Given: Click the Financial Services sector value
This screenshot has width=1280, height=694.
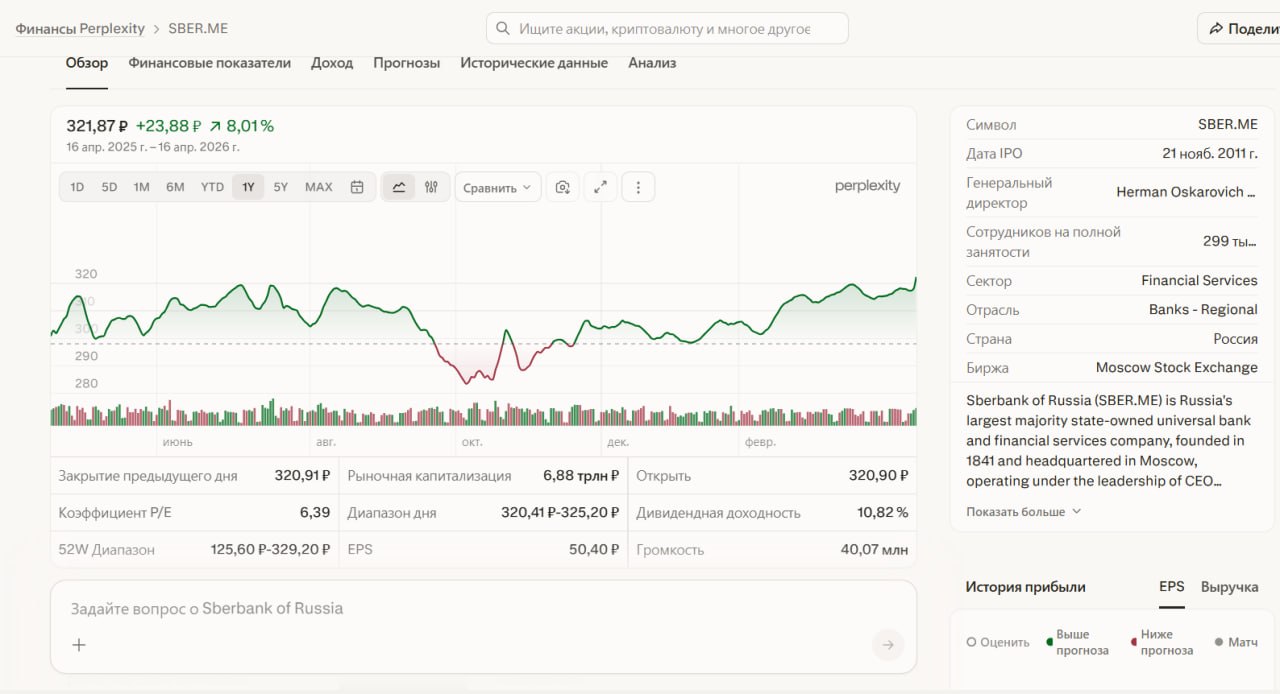Looking at the screenshot, I should [x=1200, y=280].
